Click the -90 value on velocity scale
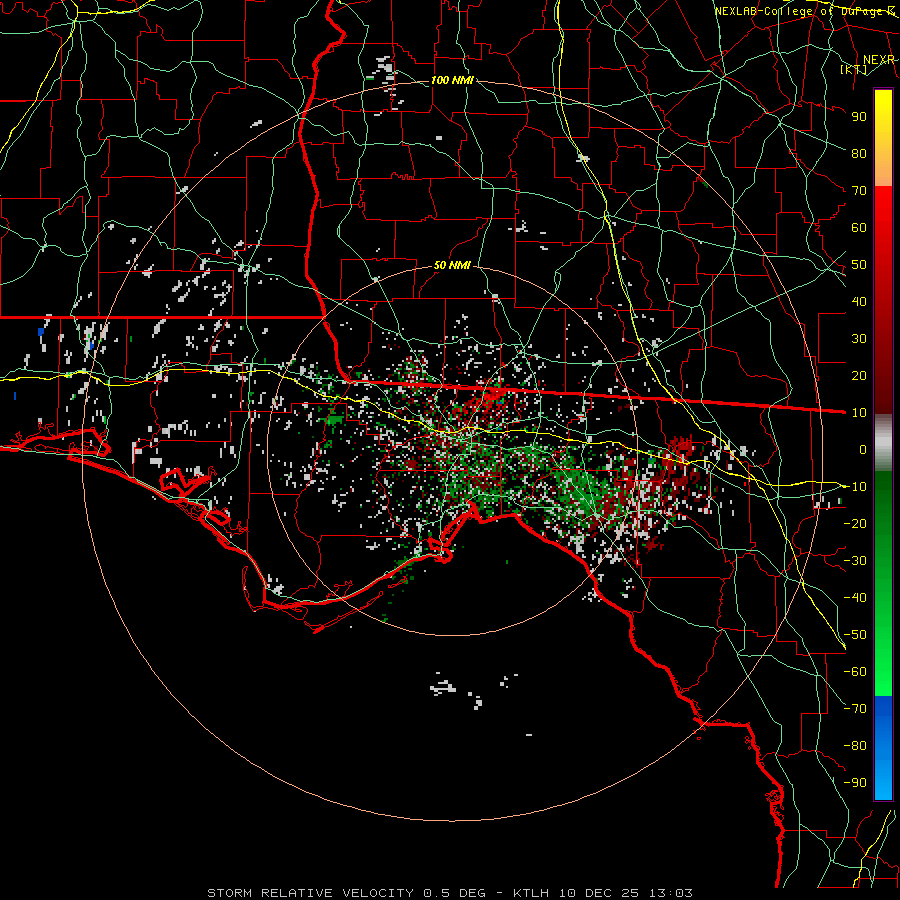 click(855, 783)
